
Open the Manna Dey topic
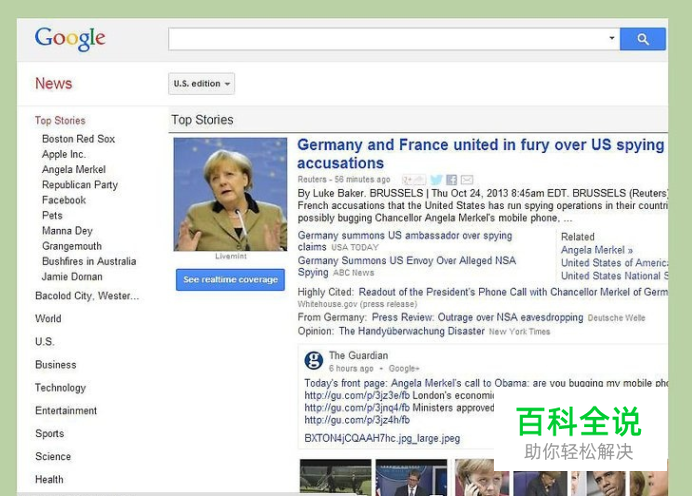(x=67, y=231)
